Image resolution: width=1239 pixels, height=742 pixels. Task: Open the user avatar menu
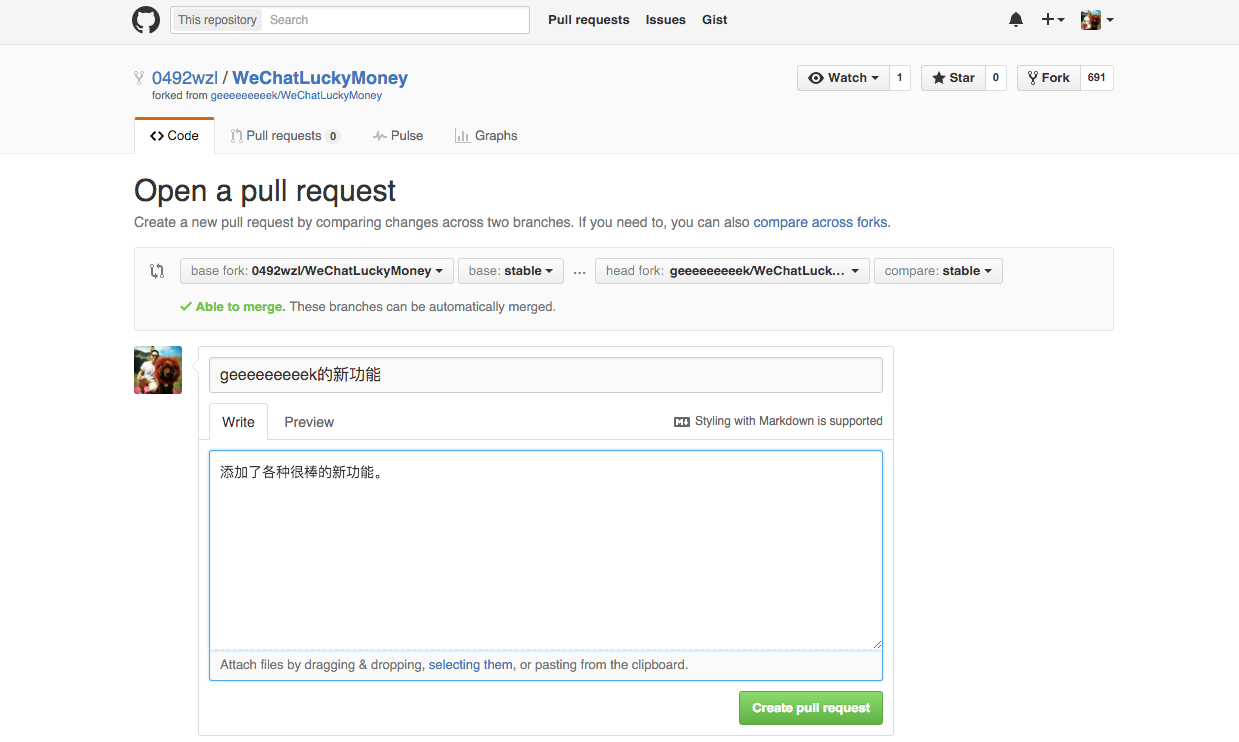(1097, 20)
